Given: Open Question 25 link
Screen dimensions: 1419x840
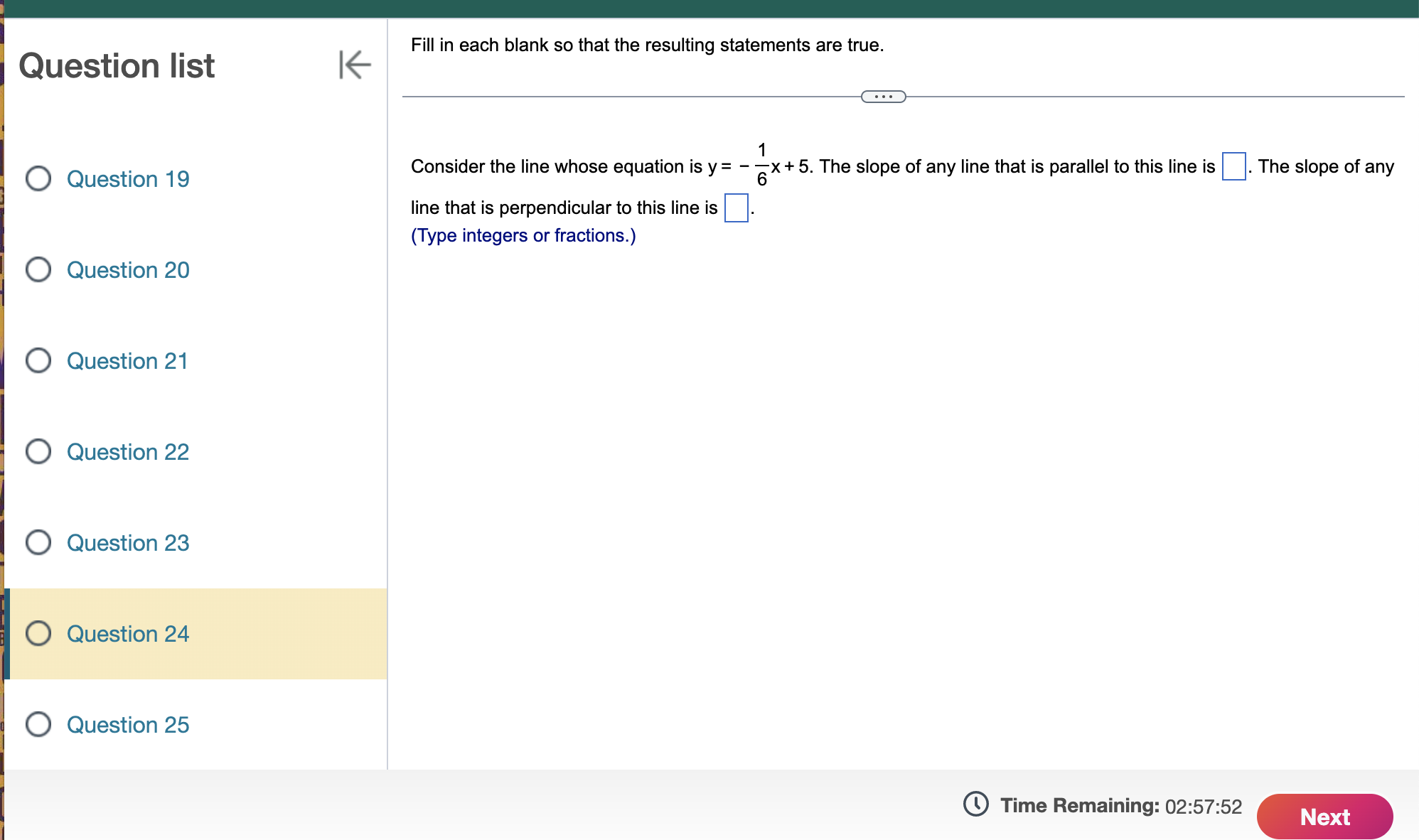Looking at the screenshot, I should [128, 725].
